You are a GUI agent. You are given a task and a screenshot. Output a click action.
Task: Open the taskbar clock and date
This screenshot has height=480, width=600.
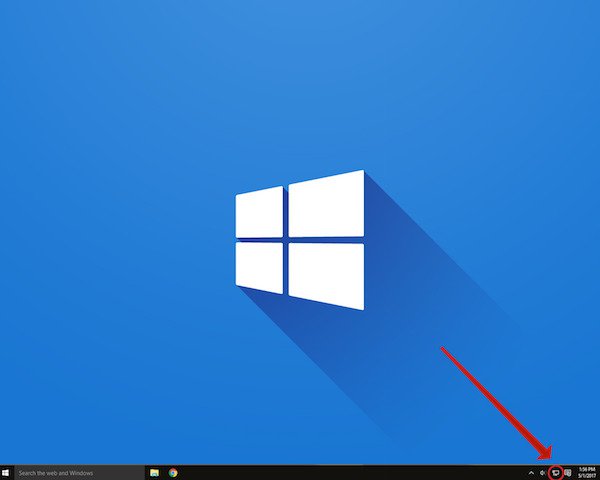[587, 473]
